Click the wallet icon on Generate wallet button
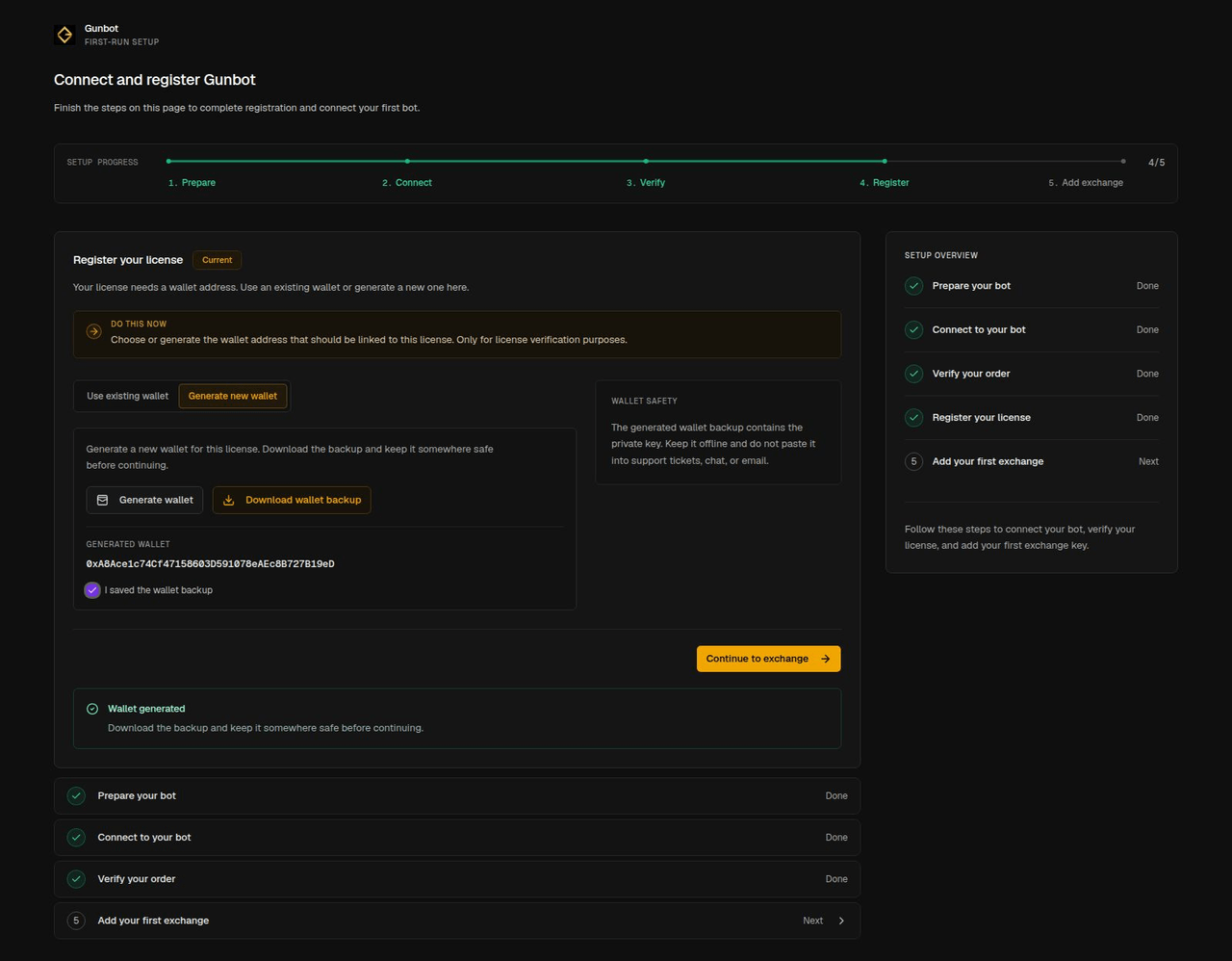 [x=103, y=500]
